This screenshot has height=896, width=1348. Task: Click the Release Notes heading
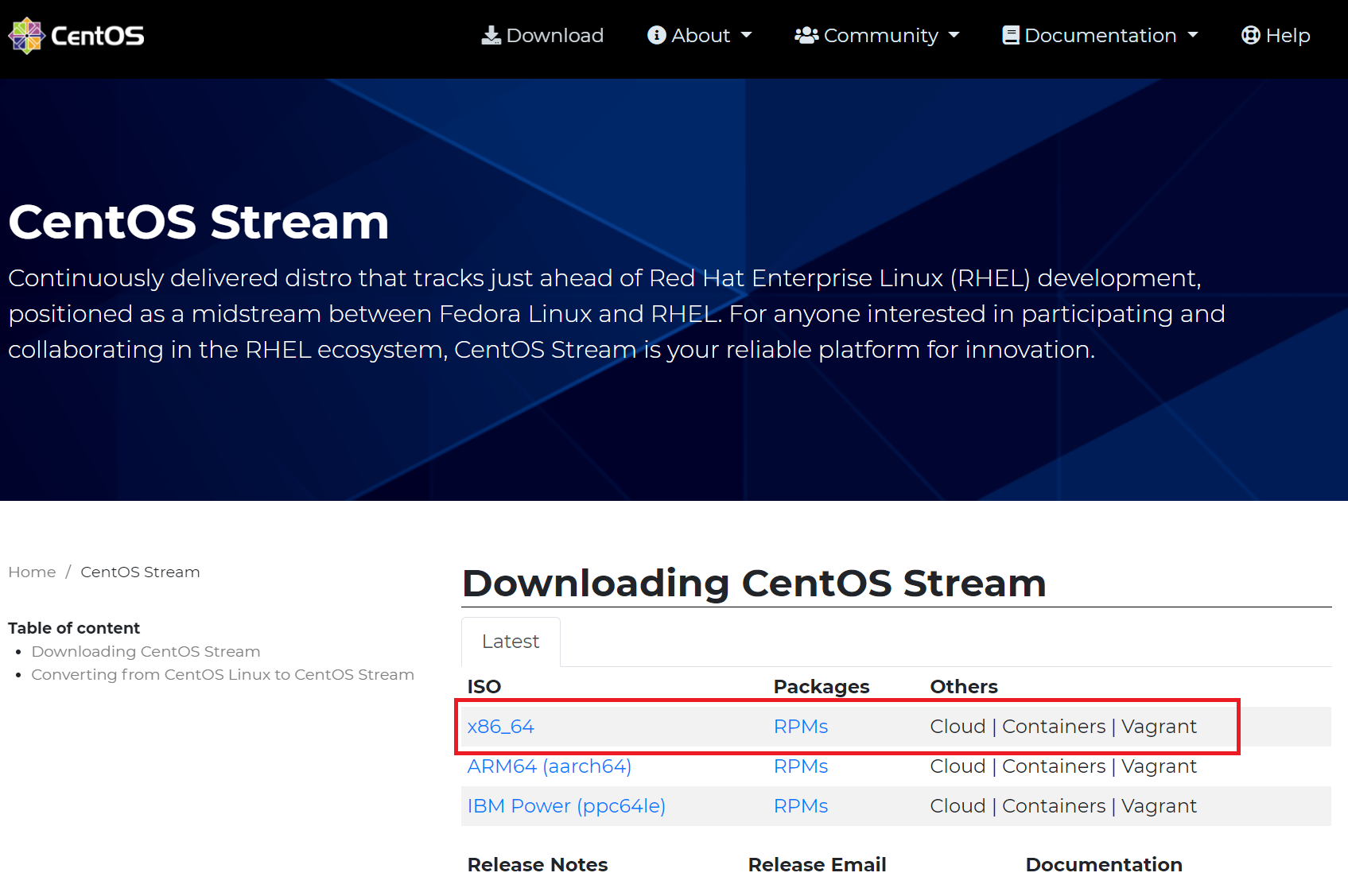click(x=538, y=865)
